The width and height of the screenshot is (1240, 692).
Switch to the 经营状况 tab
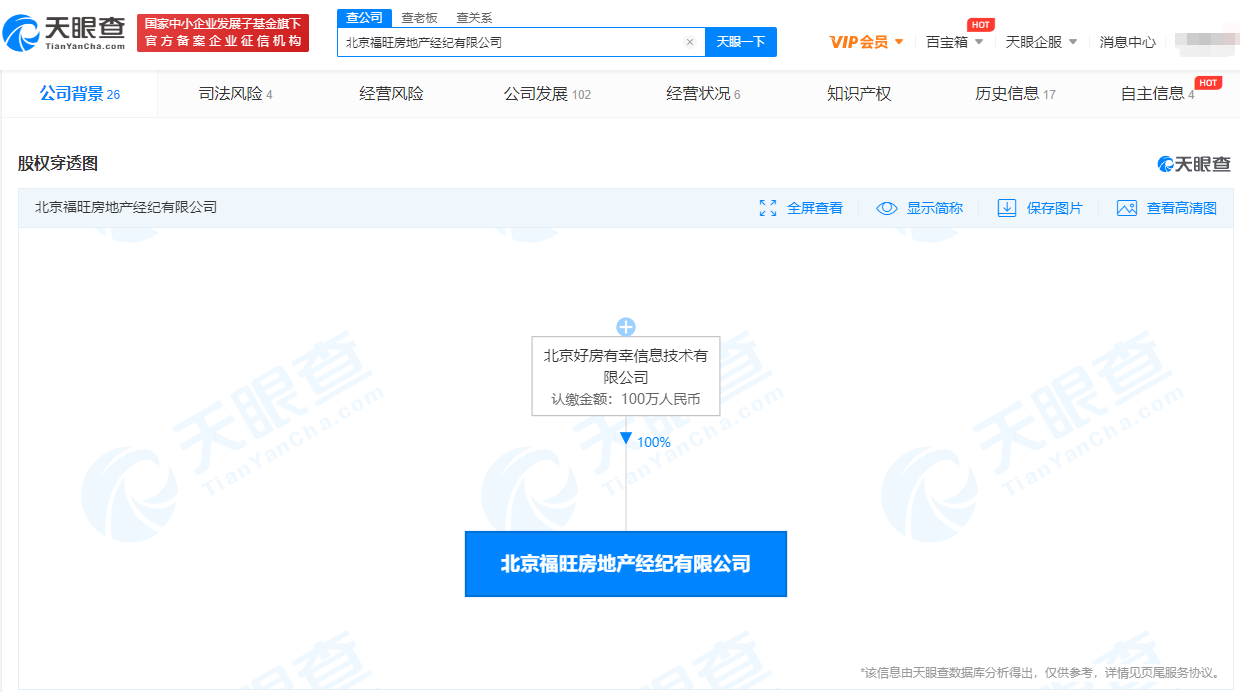[703, 94]
